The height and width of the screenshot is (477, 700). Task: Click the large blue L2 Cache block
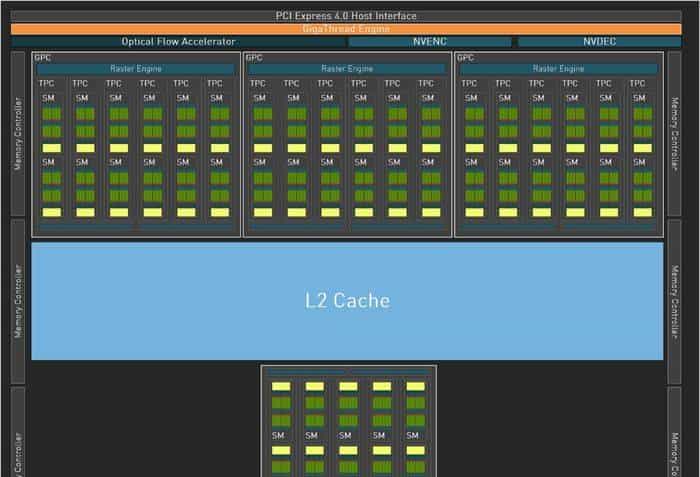(x=347, y=300)
